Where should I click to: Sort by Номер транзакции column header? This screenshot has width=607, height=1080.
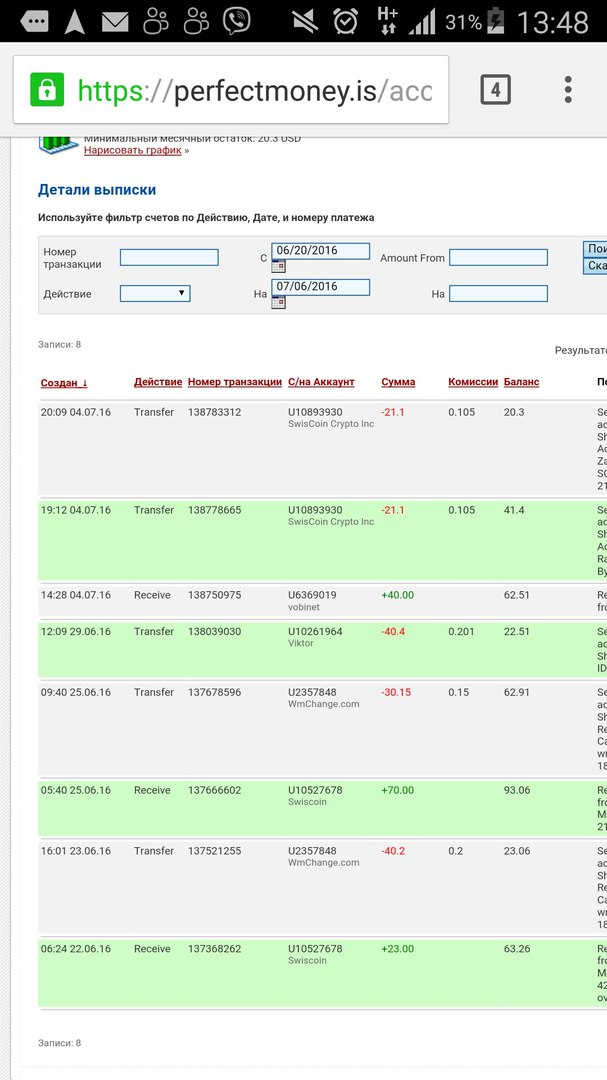click(235, 382)
